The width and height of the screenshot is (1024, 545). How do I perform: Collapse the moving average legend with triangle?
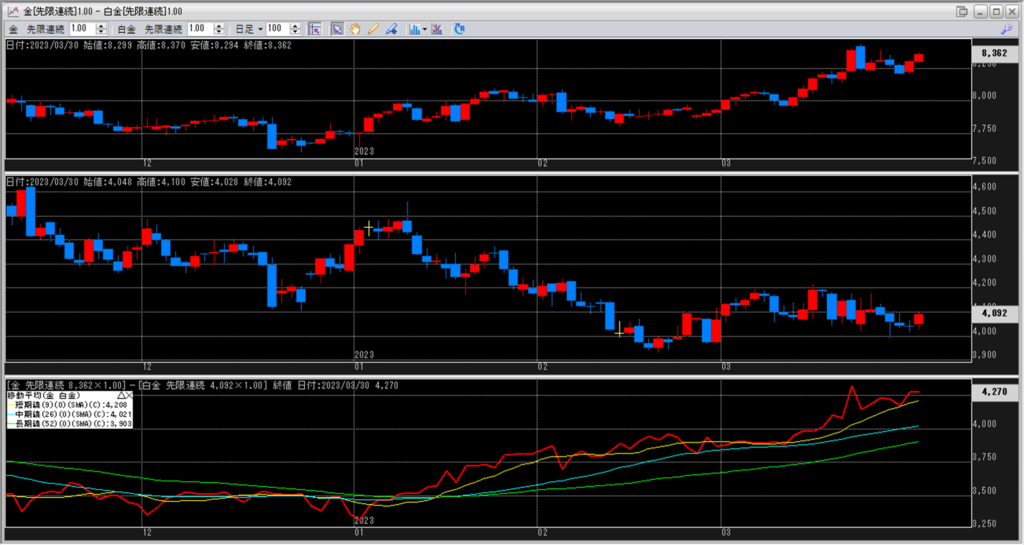point(120,396)
